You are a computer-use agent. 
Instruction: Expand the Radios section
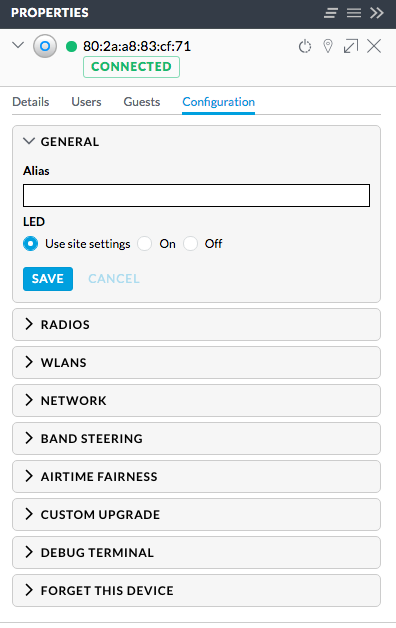tap(196, 324)
